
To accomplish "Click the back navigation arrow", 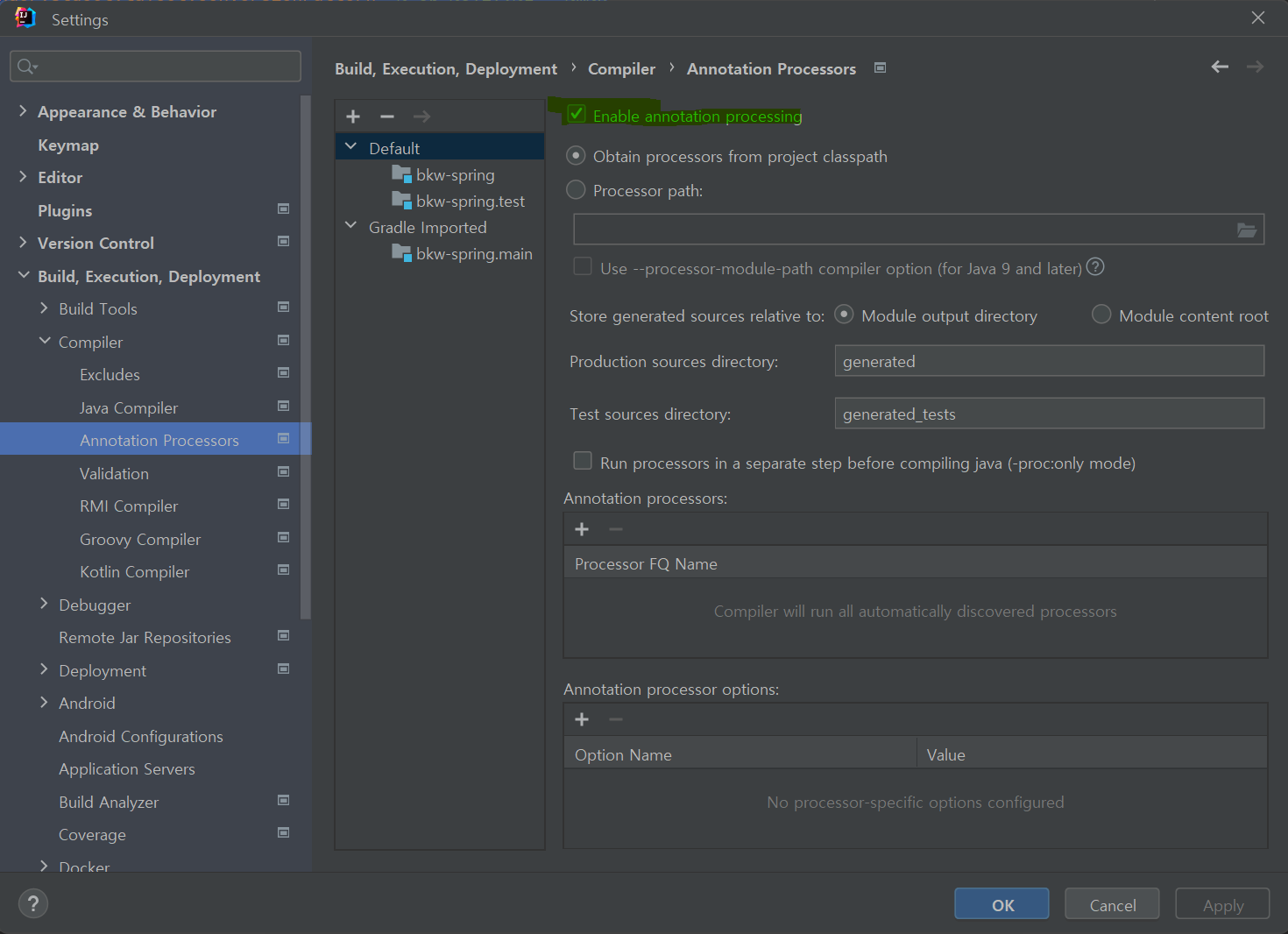I will pyautogui.click(x=1220, y=67).
